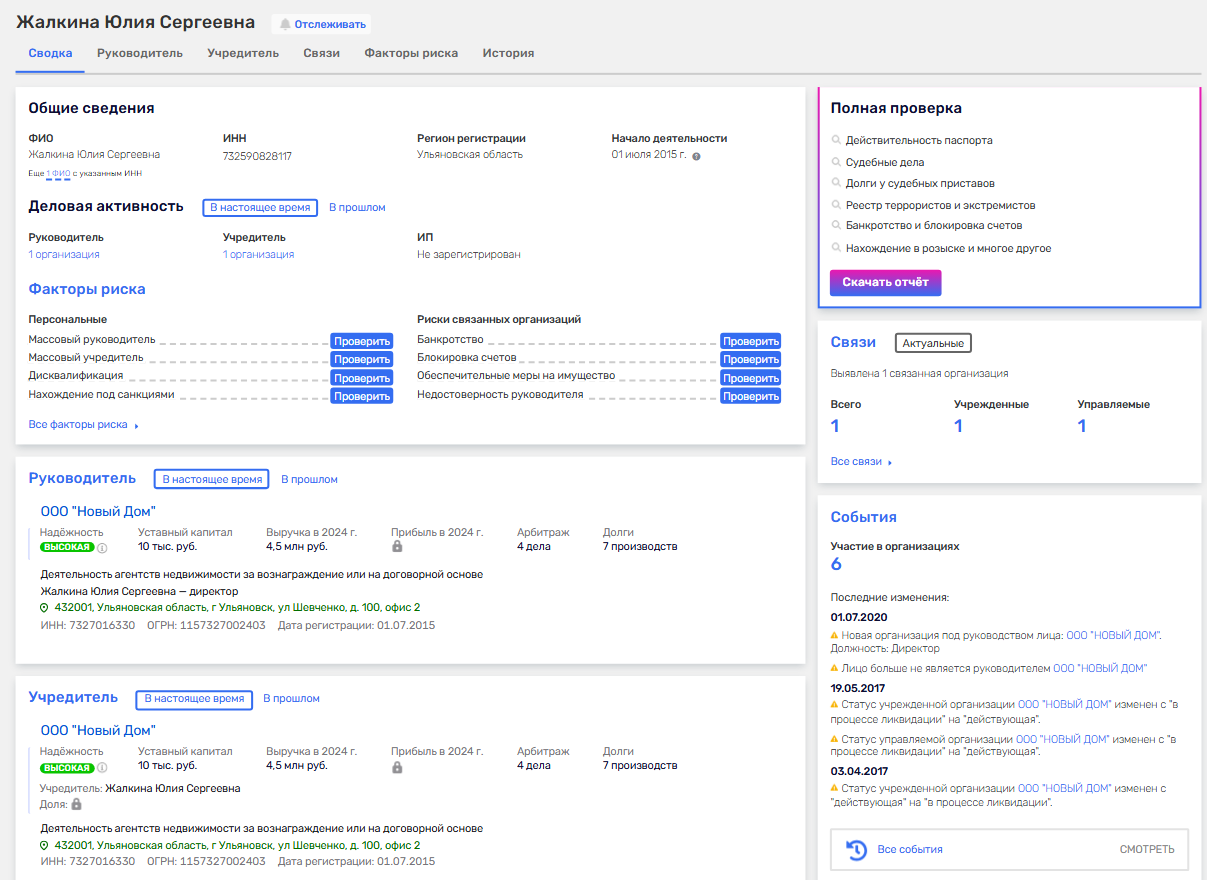Viewport: 1207px width, 880px height.
Task: Click the help icon next to 01 июля 2015 г.
Action: coord(696,156)
